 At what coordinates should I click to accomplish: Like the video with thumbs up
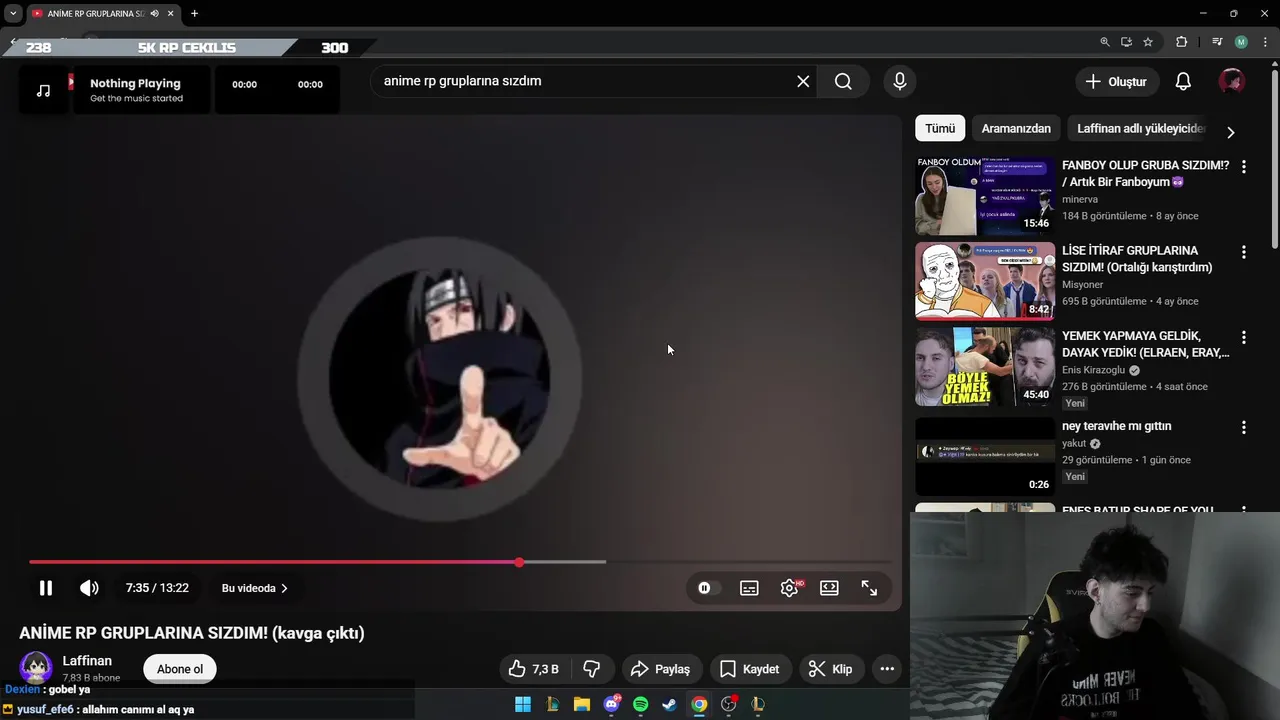(x=532, y=669)
